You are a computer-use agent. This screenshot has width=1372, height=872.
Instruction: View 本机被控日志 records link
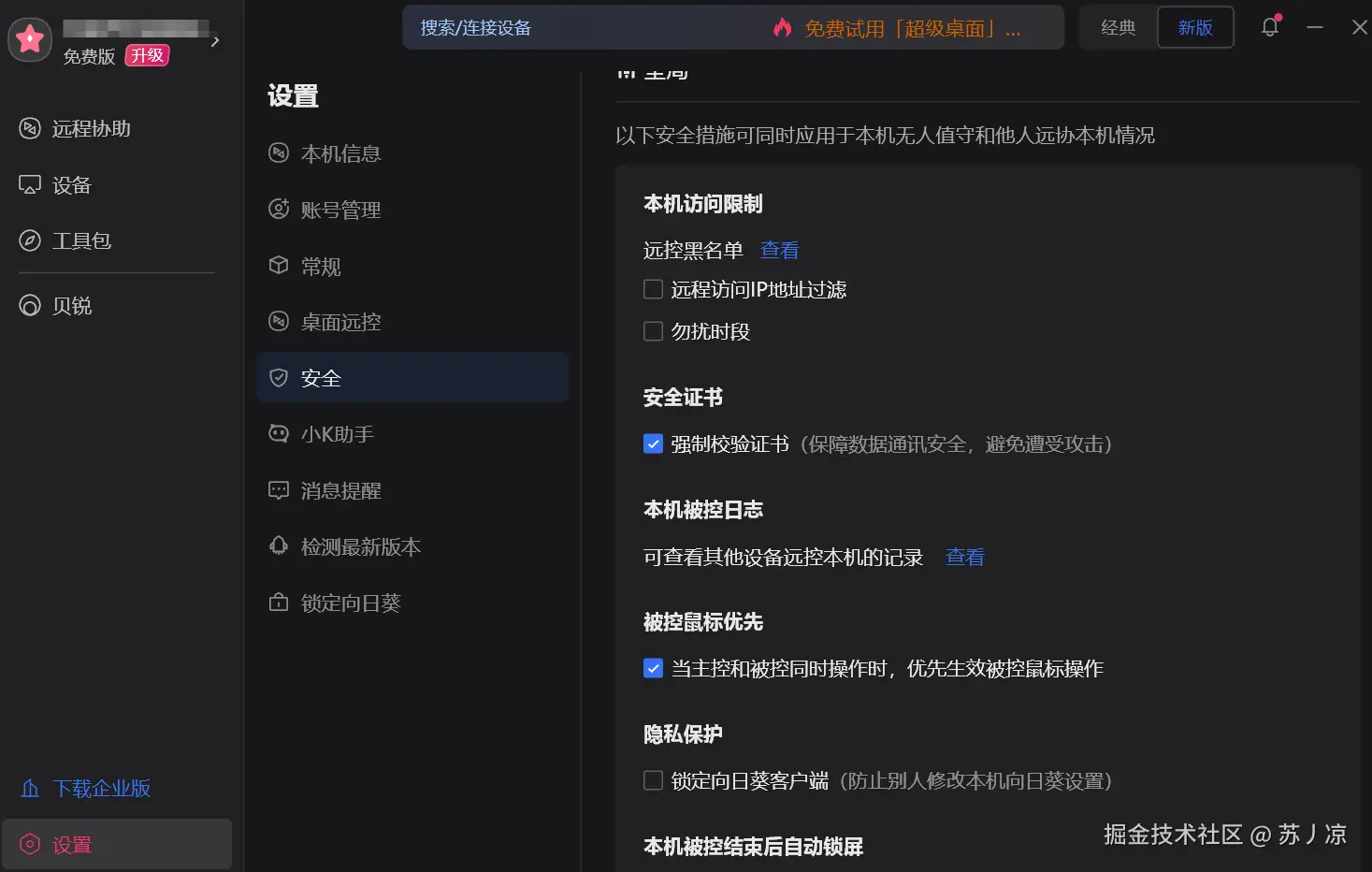pyautogui.click(x=964, y=557)
